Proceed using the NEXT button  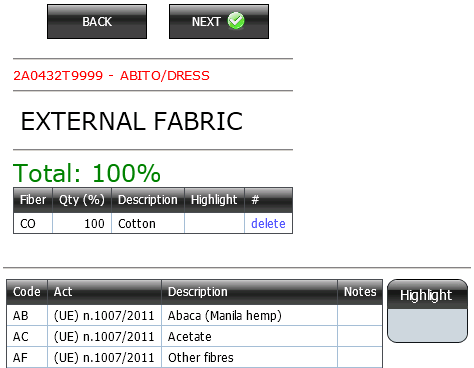(219, 22)
